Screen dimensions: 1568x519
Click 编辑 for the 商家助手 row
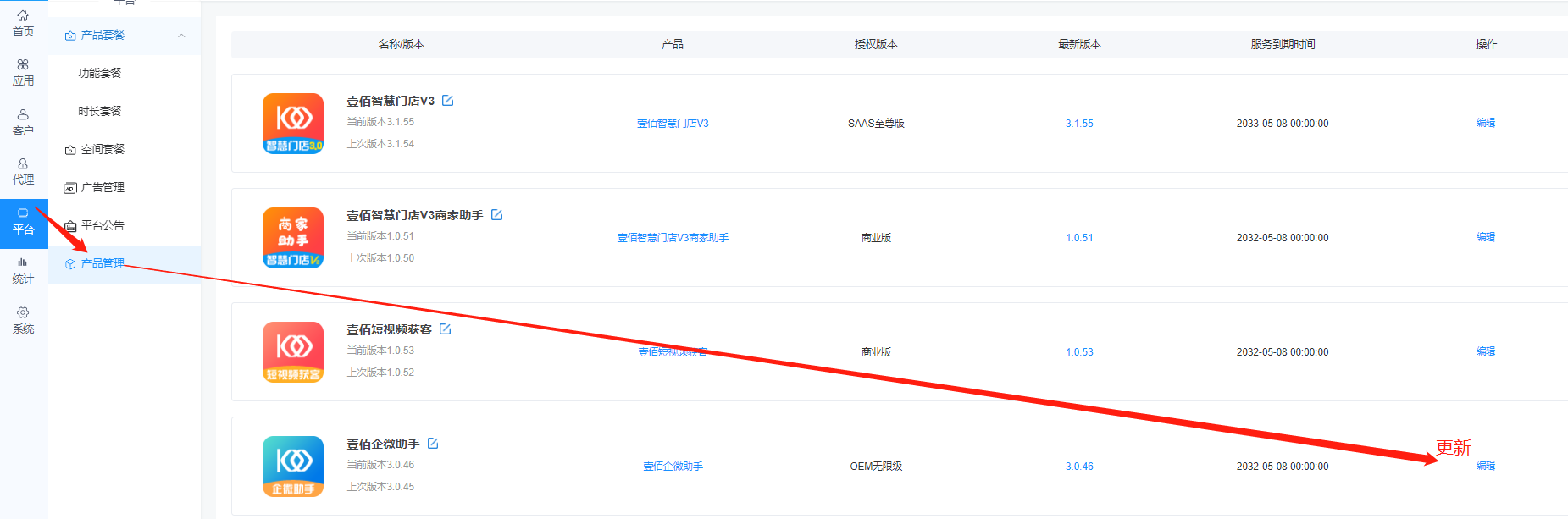pyautogui.click(x=1486, y=237)
